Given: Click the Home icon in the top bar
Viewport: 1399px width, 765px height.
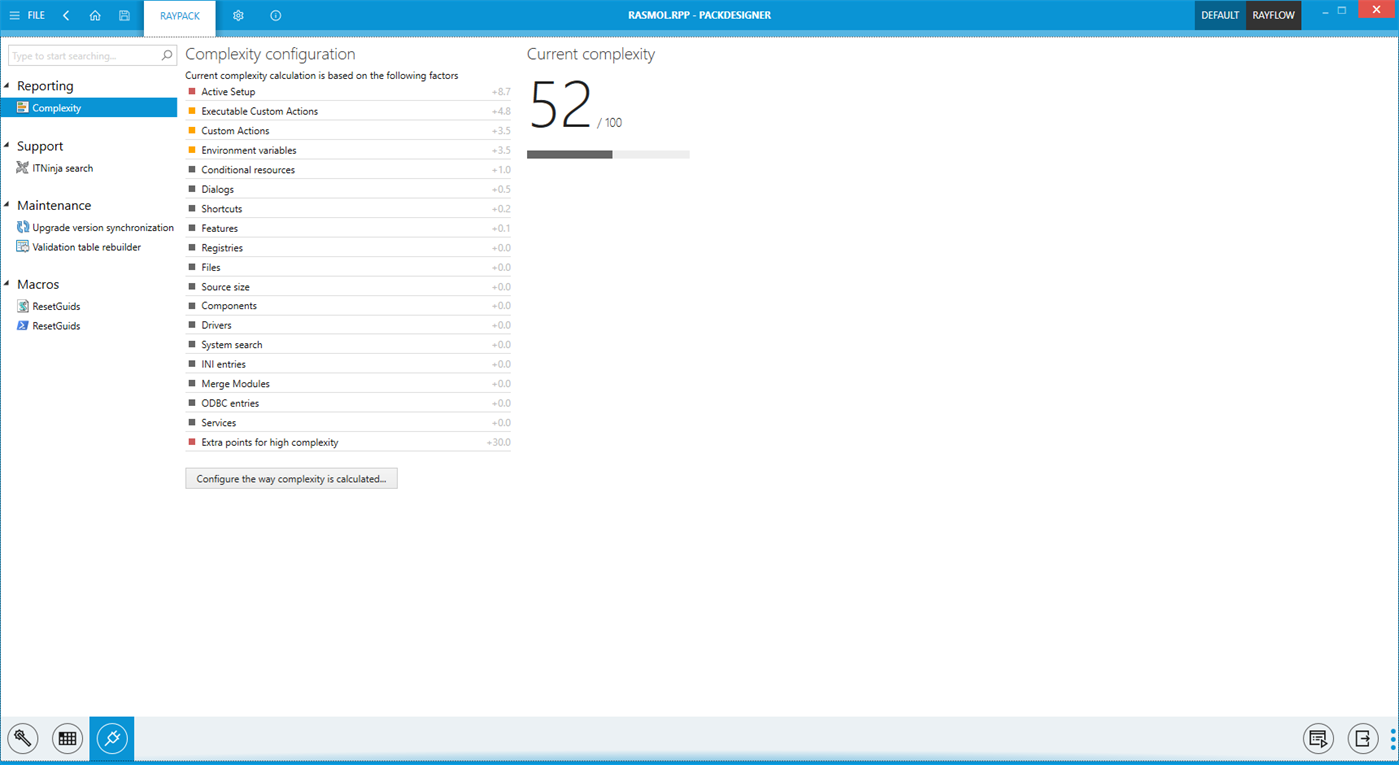Looking at the screenshot, I should pos(95,15).
